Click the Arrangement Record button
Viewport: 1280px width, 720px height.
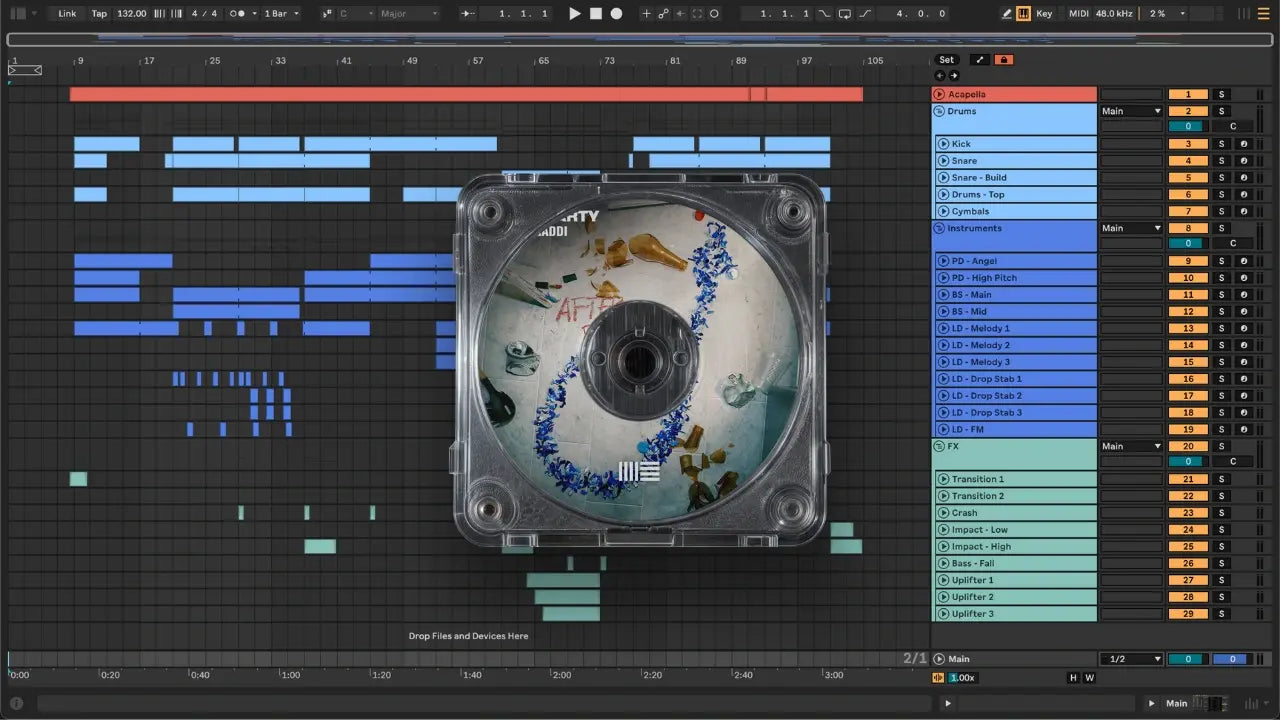coord(616,14)
